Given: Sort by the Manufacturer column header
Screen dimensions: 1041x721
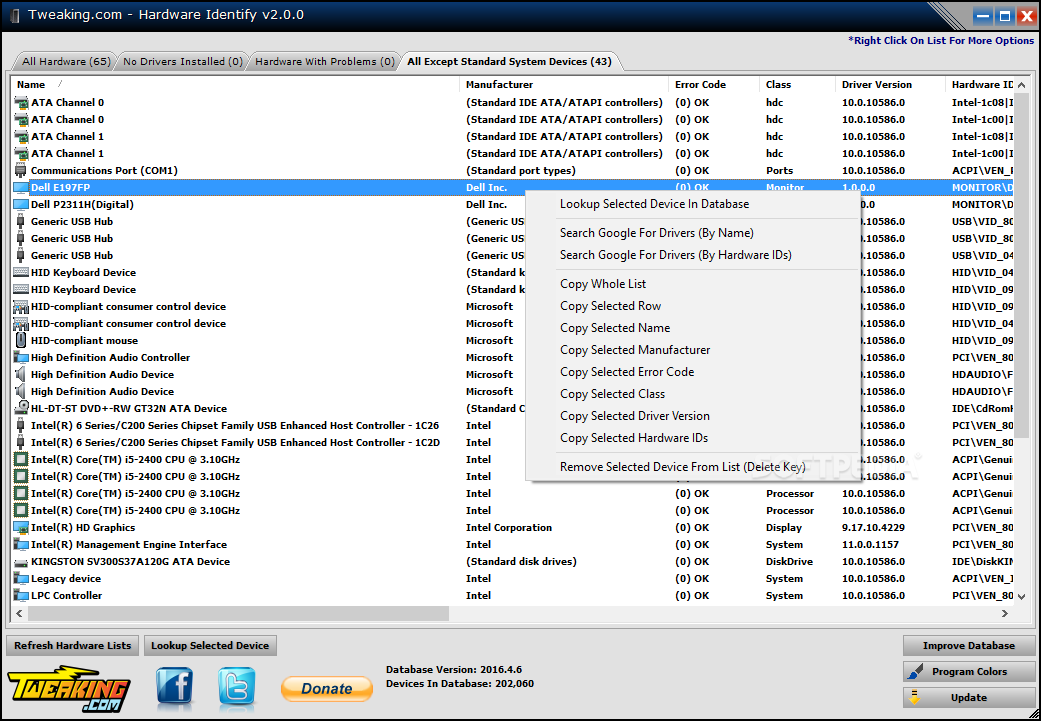Looking at the screenshot, I should click(x=564, y=85).
